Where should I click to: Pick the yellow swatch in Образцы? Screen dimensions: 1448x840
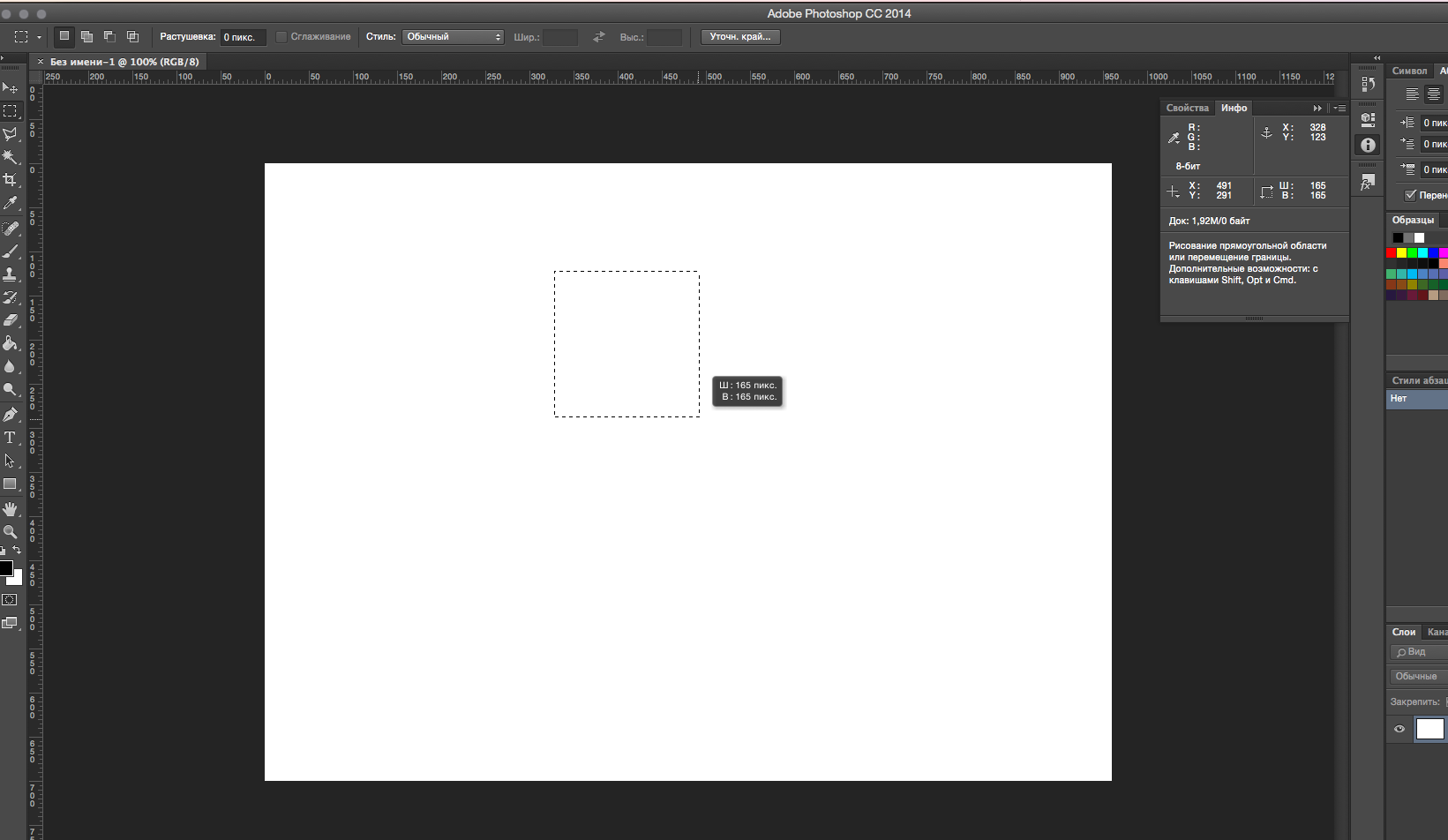[1402, 253]
